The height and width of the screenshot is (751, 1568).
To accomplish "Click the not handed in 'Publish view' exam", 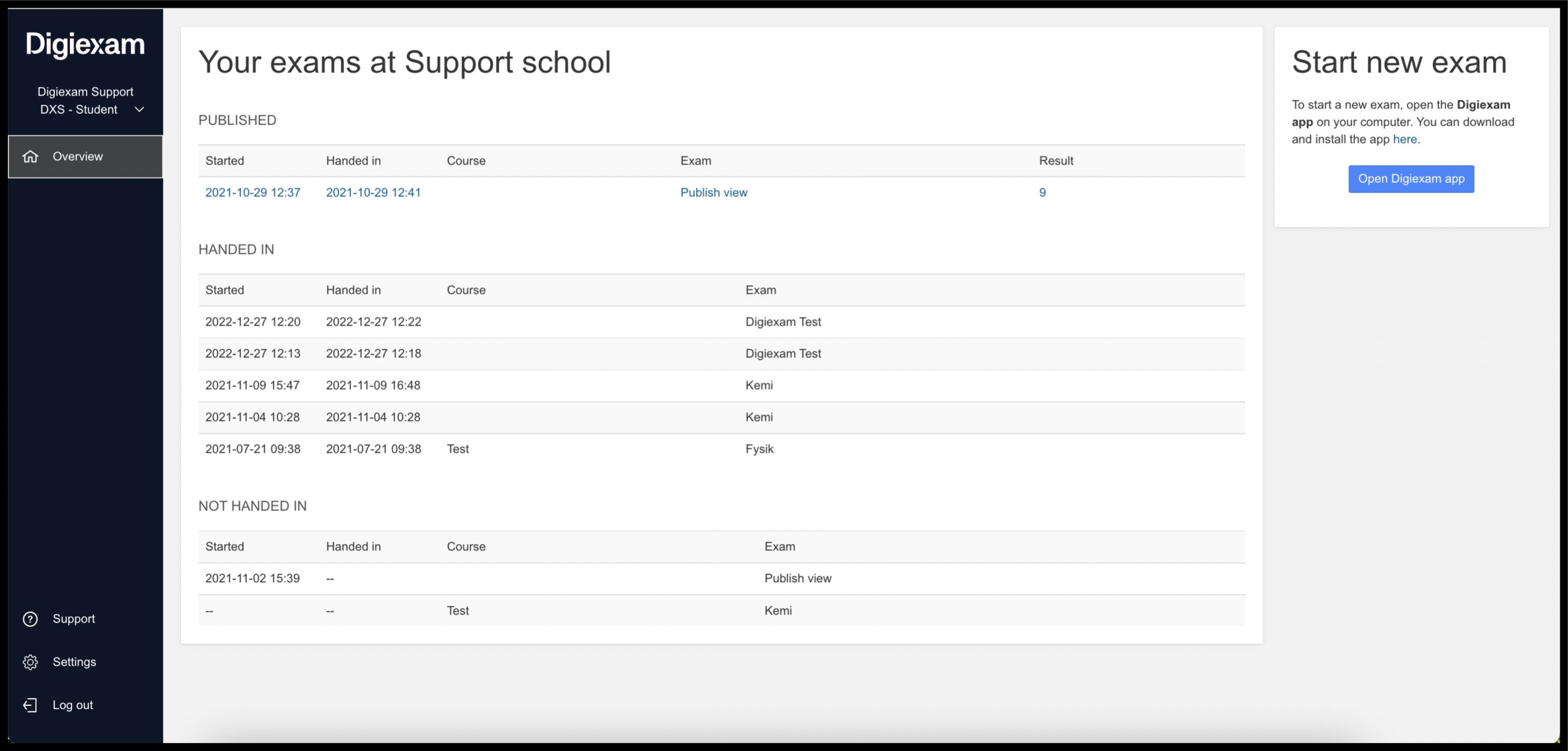I will click(797, 579).
